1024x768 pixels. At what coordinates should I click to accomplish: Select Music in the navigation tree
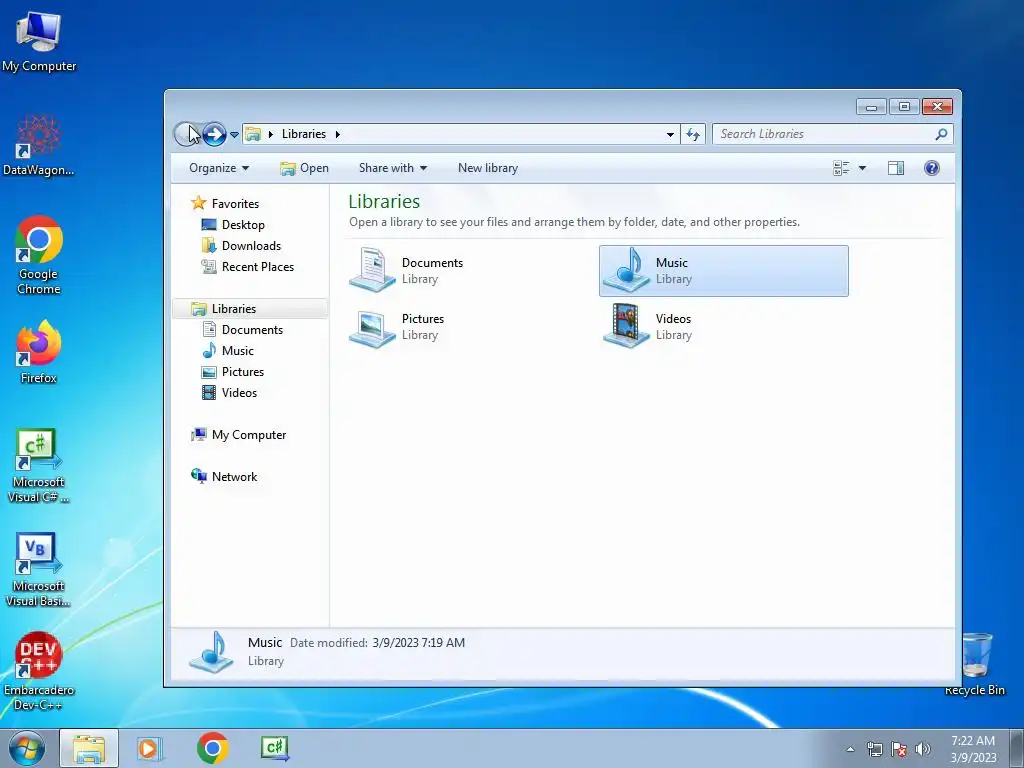(227, 351)
